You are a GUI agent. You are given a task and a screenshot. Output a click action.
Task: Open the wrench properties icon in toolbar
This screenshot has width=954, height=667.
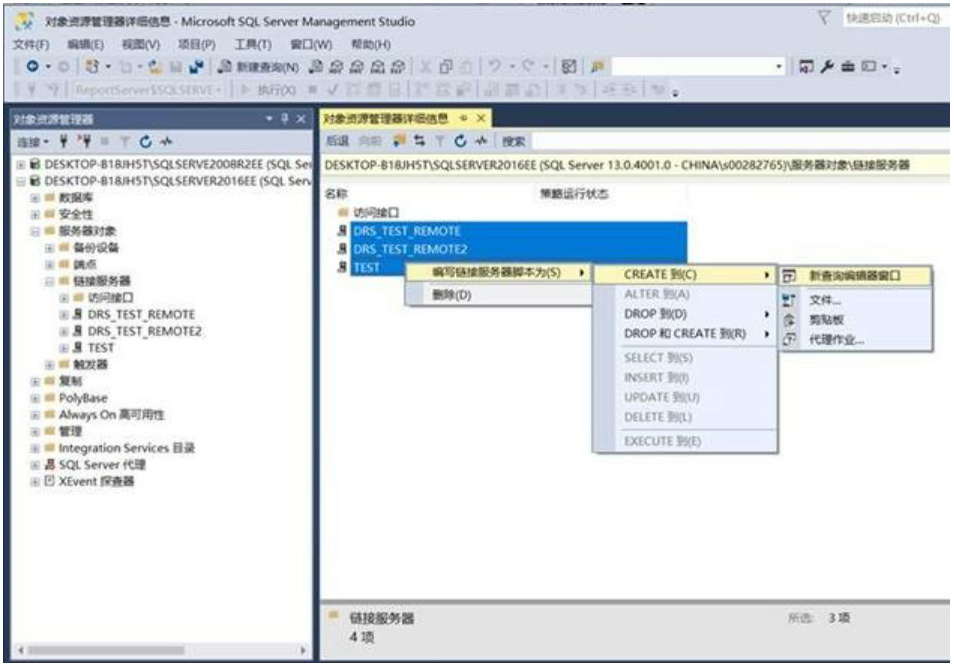(826, 66)
